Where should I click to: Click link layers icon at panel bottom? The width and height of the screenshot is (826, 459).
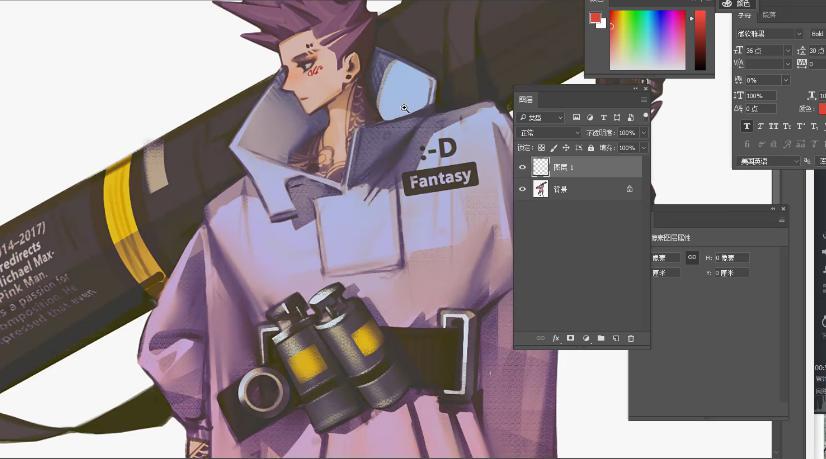point(540,338)
